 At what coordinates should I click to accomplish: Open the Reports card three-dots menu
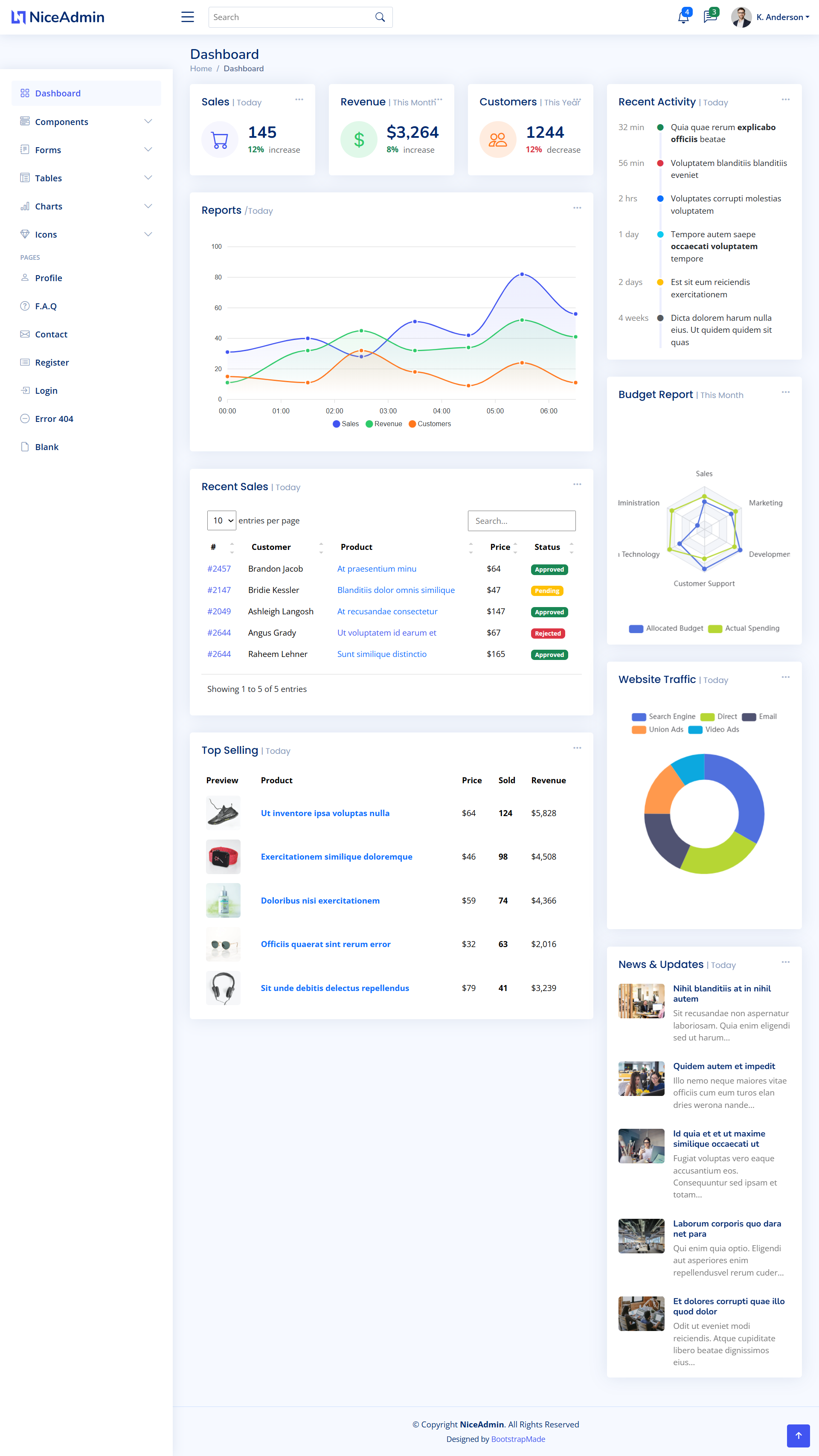(x=577, y=208)
